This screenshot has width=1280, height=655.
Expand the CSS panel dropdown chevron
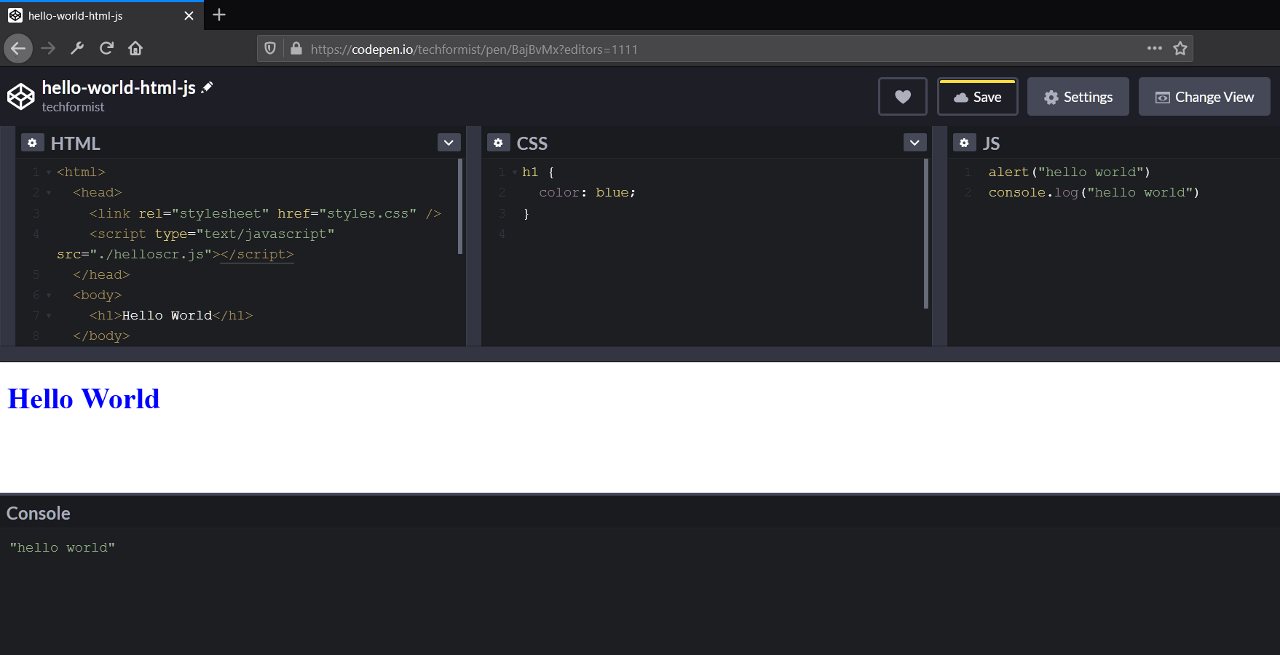click(914, 142)
